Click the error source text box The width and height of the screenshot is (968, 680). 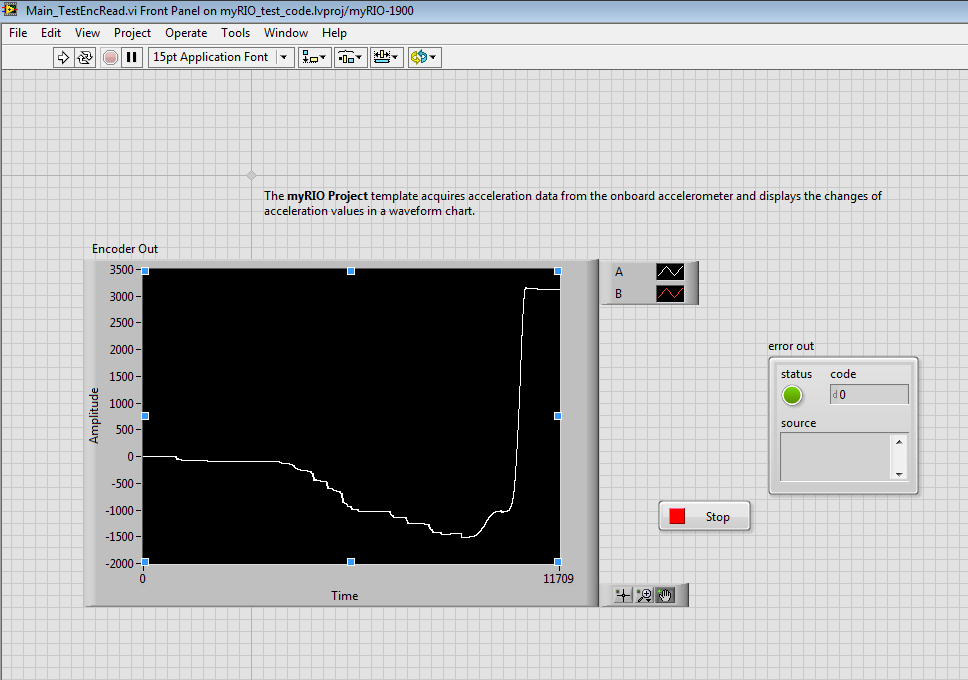(835, 457)
